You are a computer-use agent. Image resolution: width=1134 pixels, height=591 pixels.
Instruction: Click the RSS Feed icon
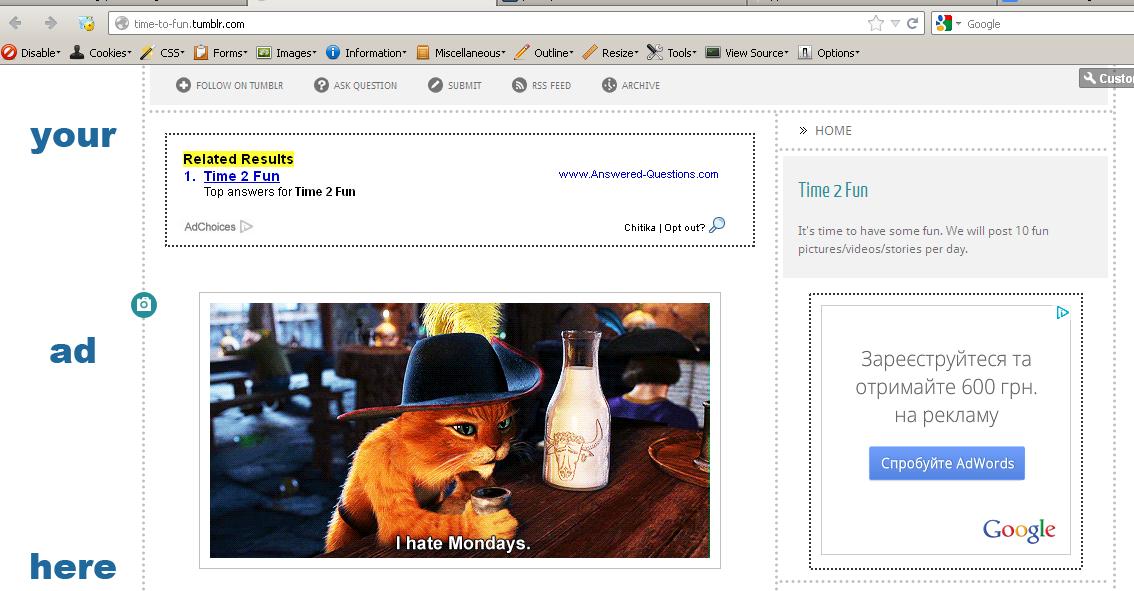(519, 85)
